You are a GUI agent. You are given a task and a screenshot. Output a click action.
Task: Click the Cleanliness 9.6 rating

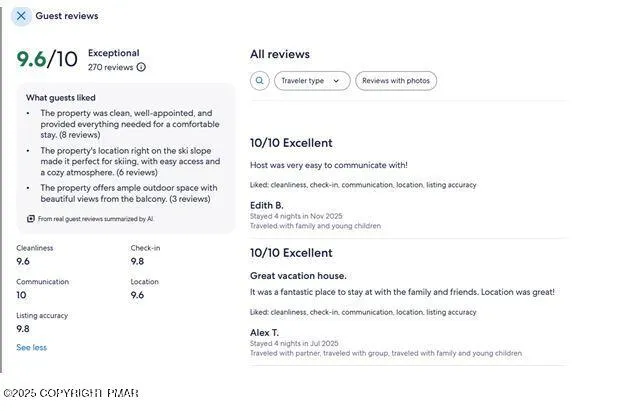tap(23, 262)
